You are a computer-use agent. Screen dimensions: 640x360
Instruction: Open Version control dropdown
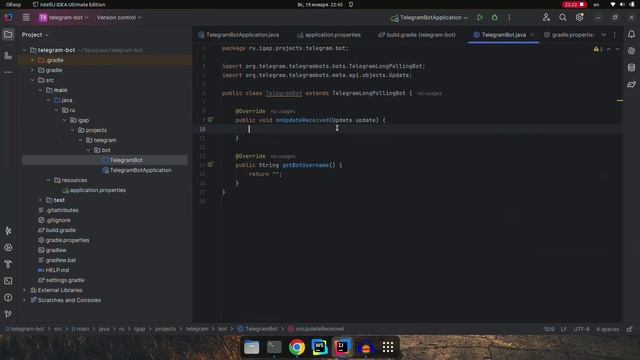(x=119, y=18)
